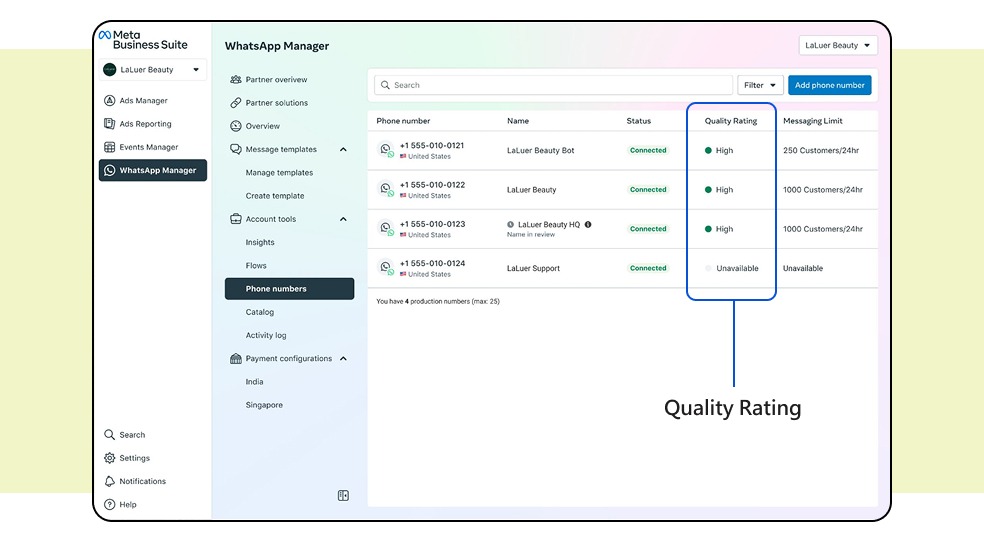
Task: Click the sidebar collapse panel icon
Action: click(343, 496)
